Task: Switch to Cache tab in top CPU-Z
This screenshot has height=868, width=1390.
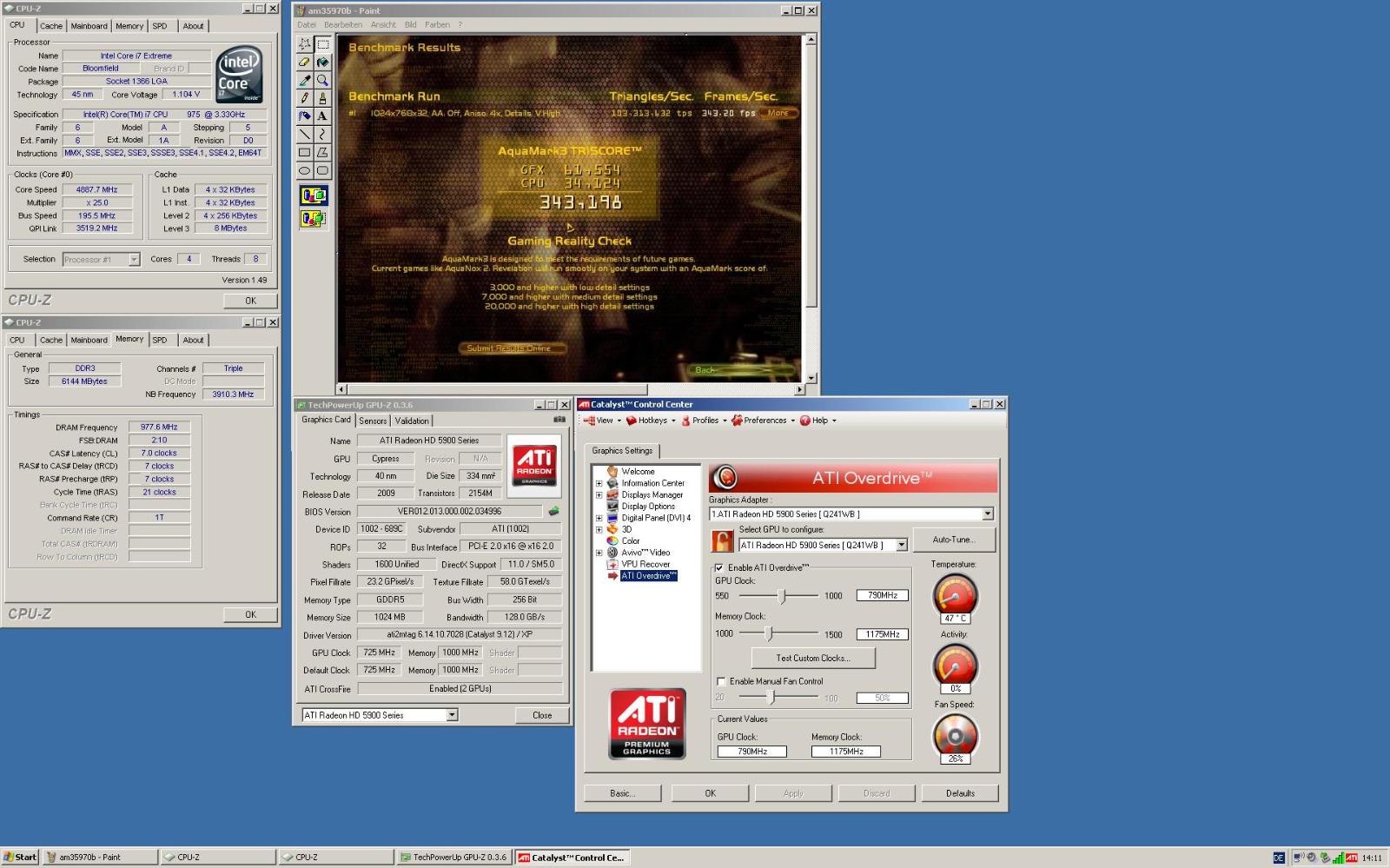Action: point(51,26)
